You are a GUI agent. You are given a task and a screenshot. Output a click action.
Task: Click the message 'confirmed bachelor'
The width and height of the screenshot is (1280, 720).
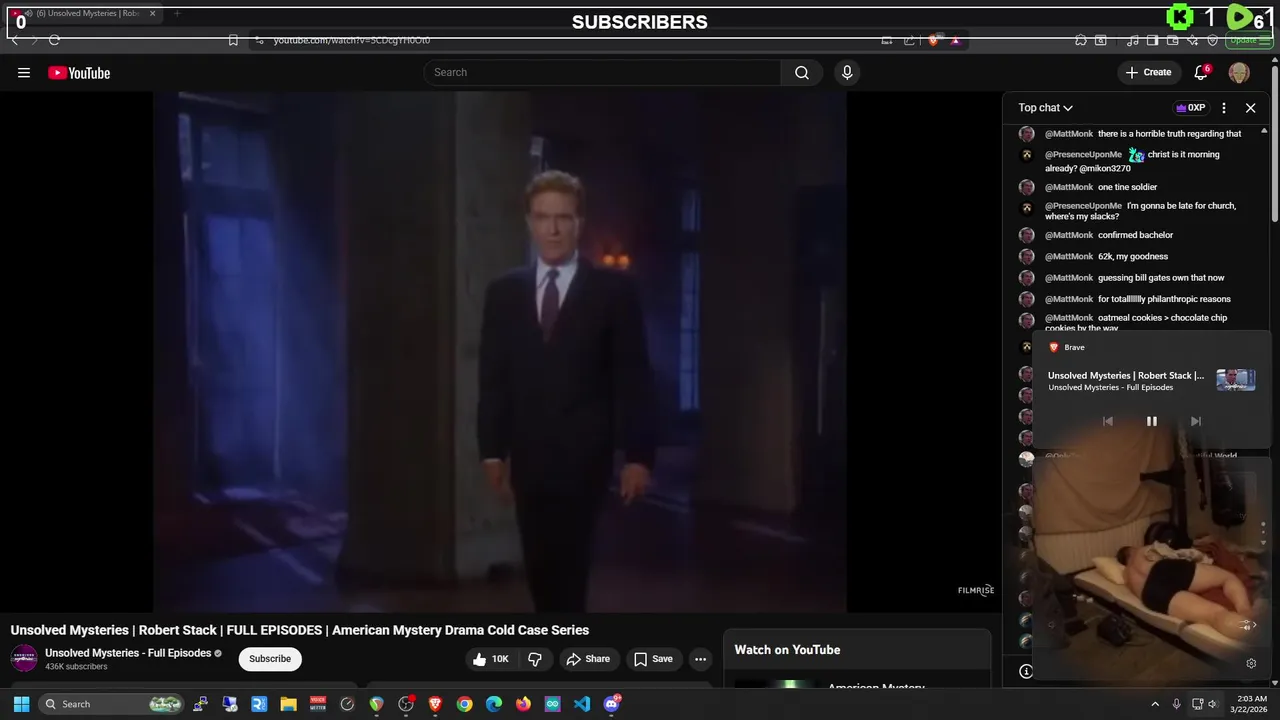point(1135,235)
